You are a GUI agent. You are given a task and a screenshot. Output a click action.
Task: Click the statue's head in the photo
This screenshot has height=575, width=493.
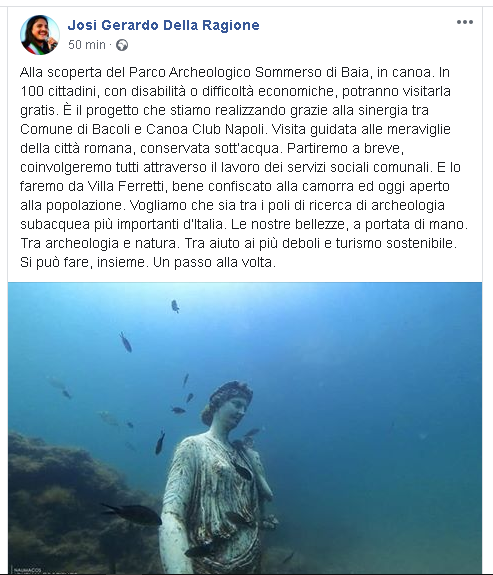point(230,403)
